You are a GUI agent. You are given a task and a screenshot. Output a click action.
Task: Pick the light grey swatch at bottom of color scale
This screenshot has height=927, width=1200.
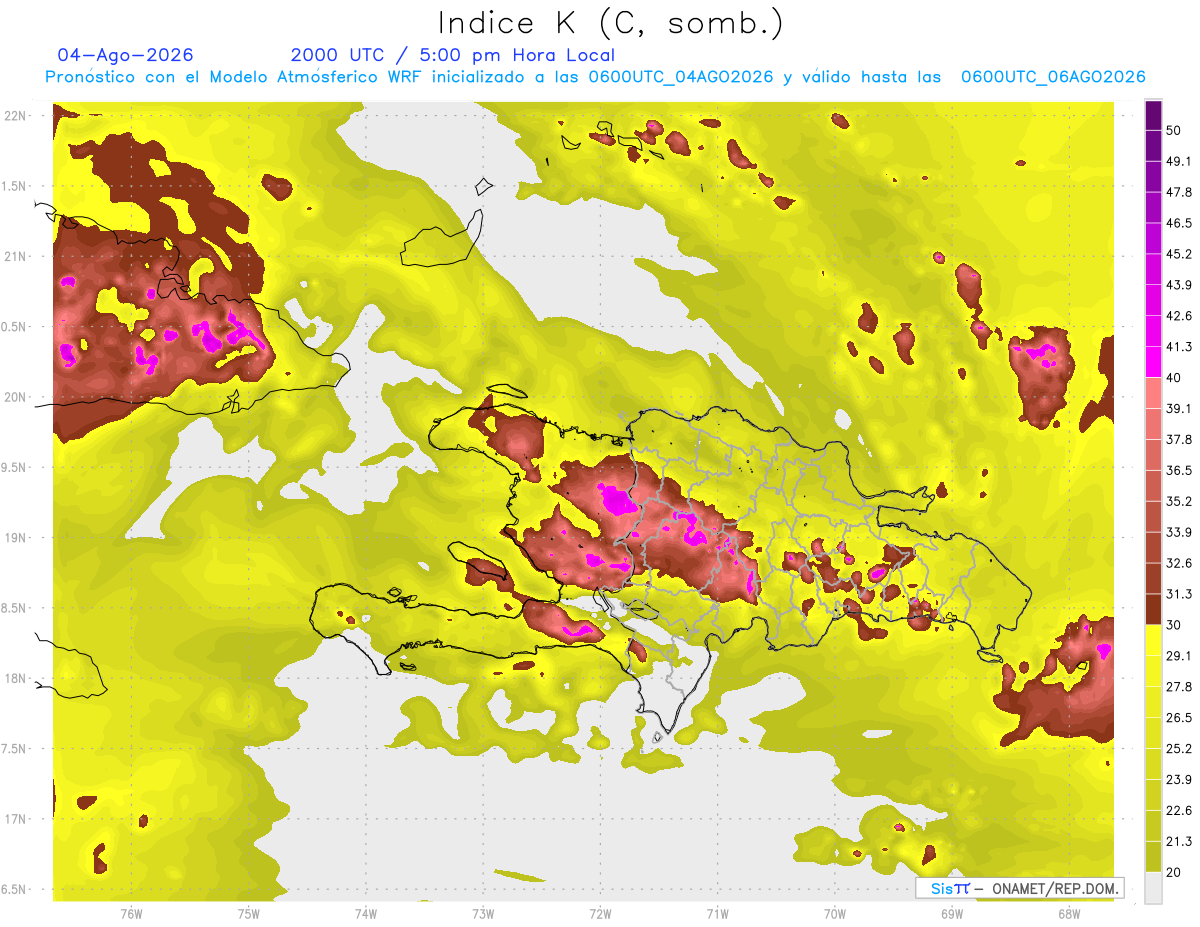(x=1153, y=888)
